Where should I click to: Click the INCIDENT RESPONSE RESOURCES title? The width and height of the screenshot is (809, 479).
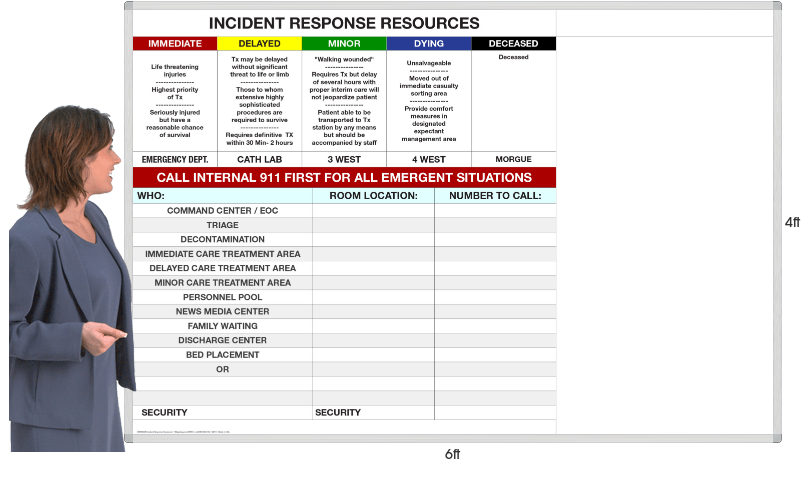[x=344, y=23]
